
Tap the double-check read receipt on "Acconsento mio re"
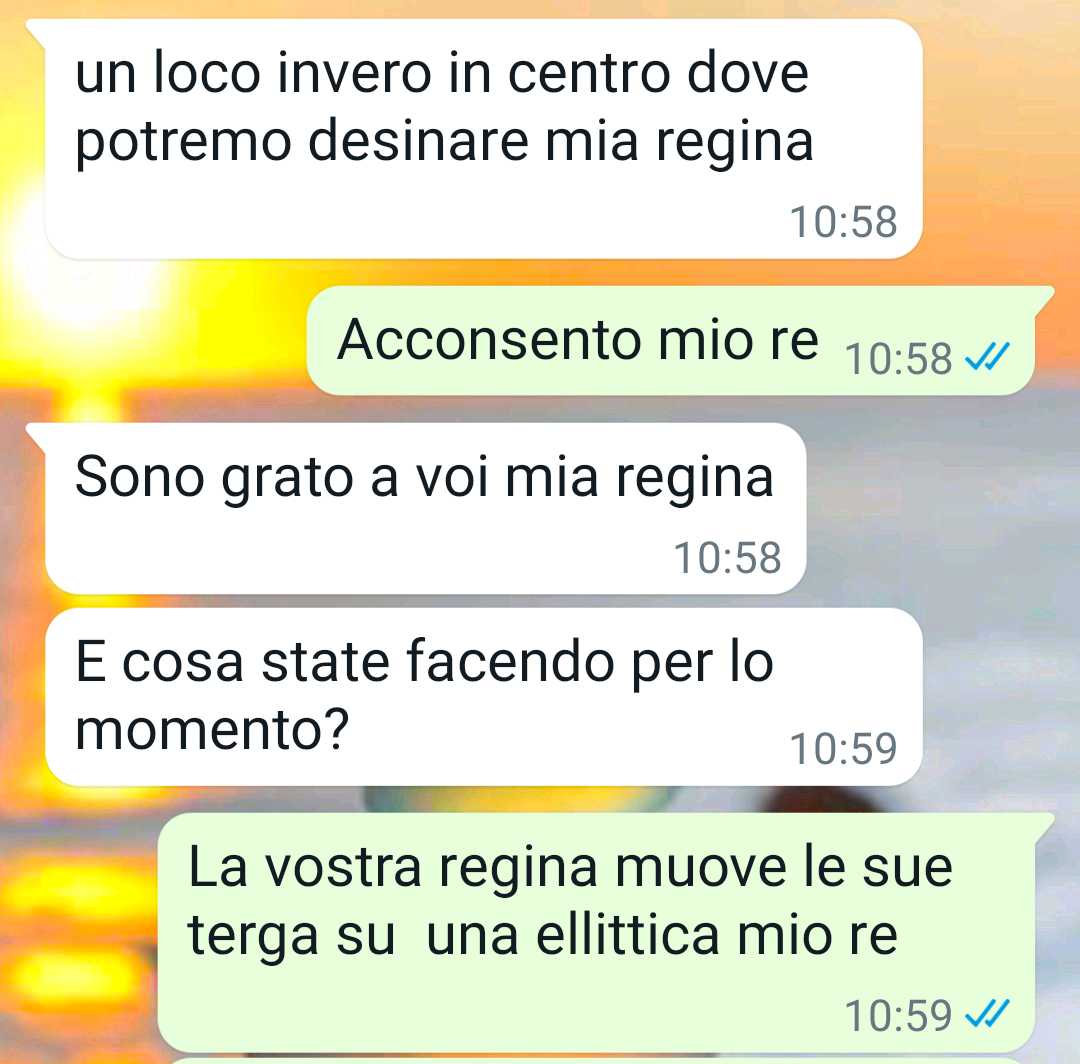[x=987, y=357]
